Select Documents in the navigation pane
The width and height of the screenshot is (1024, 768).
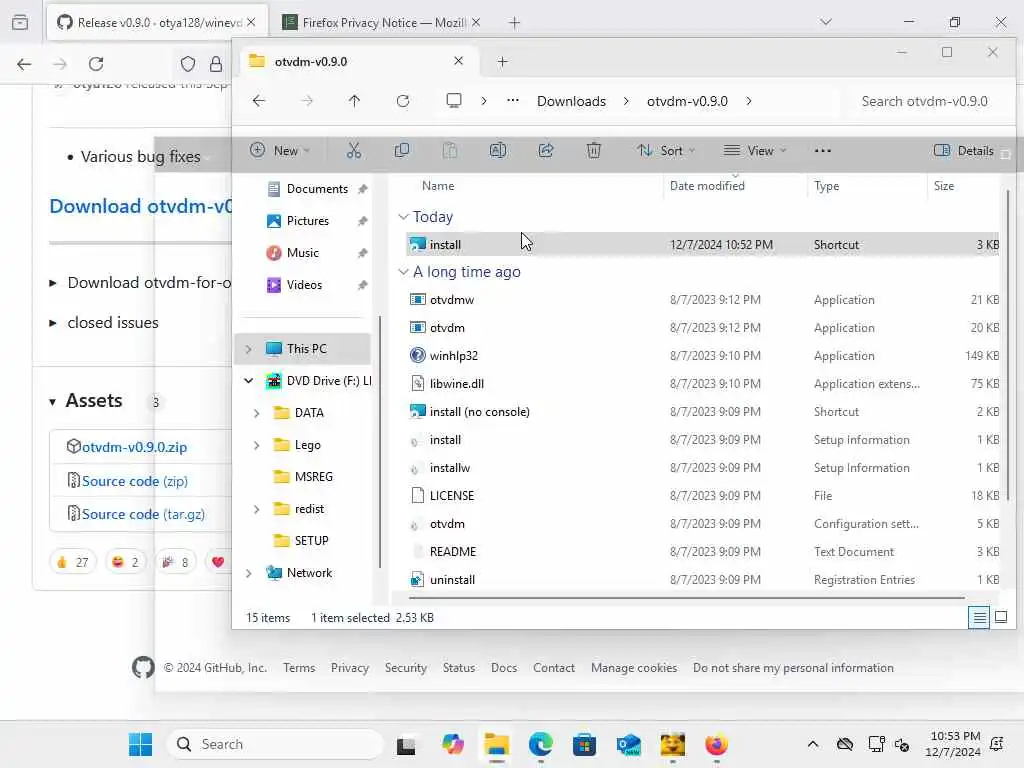[x=317, y=189]
